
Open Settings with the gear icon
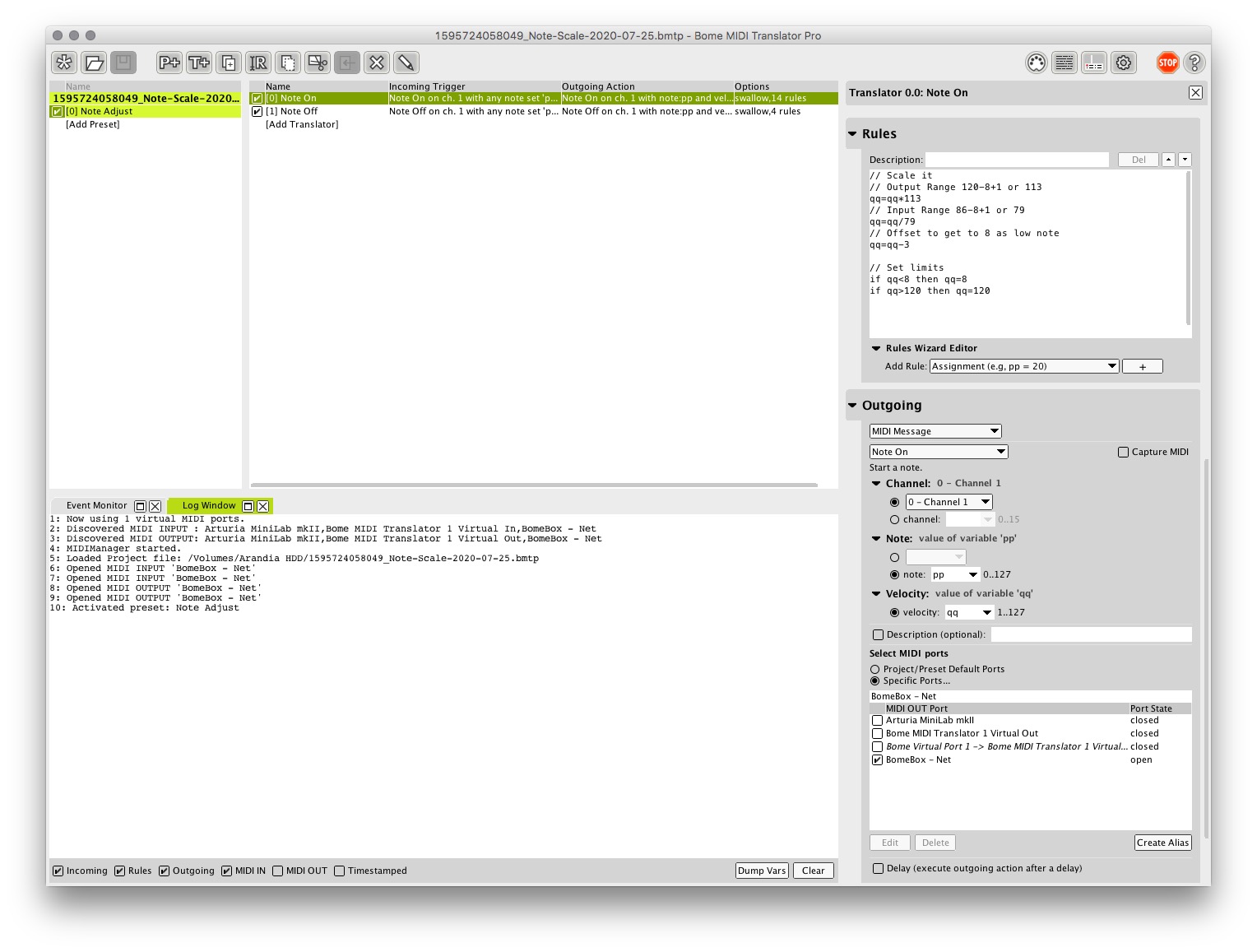click(1124, 63)
